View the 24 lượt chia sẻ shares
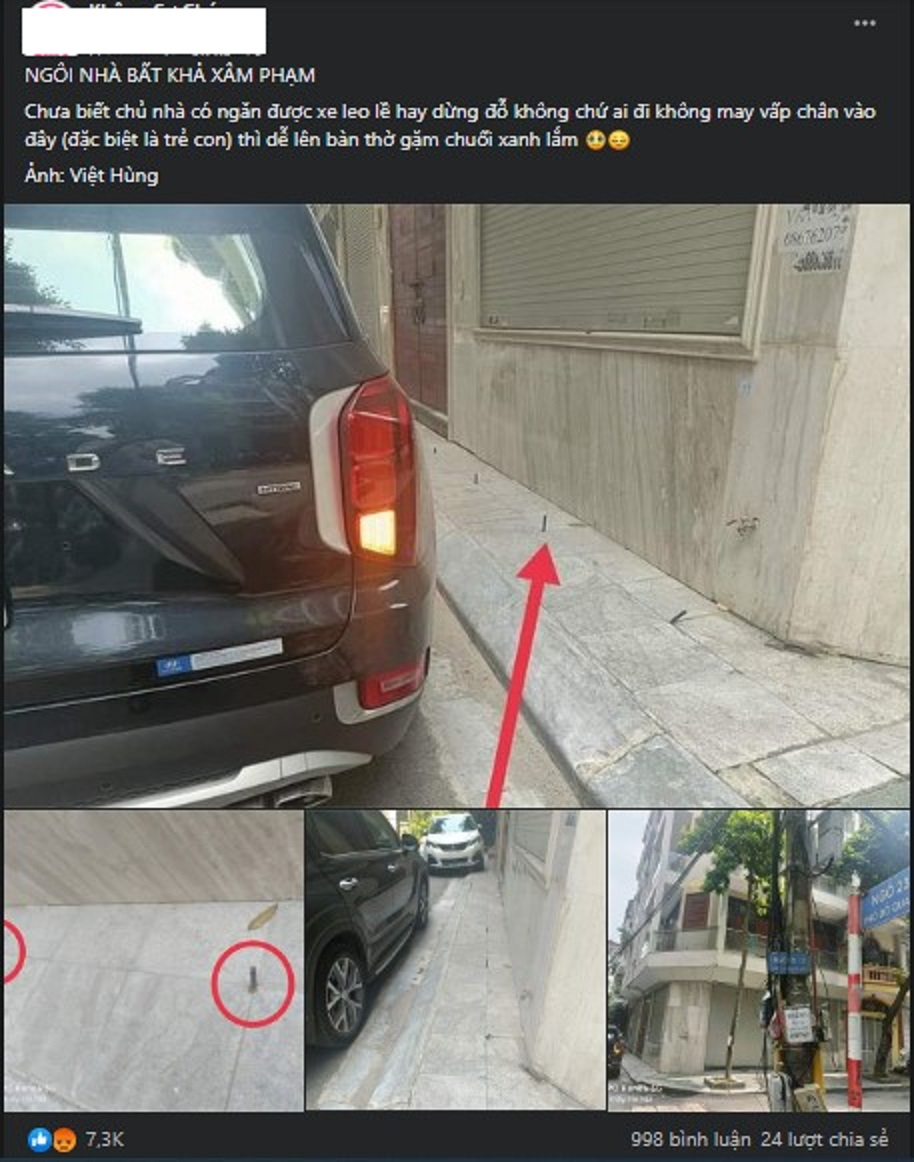This screenshot has width=914, height=1162. (824, 1139)
